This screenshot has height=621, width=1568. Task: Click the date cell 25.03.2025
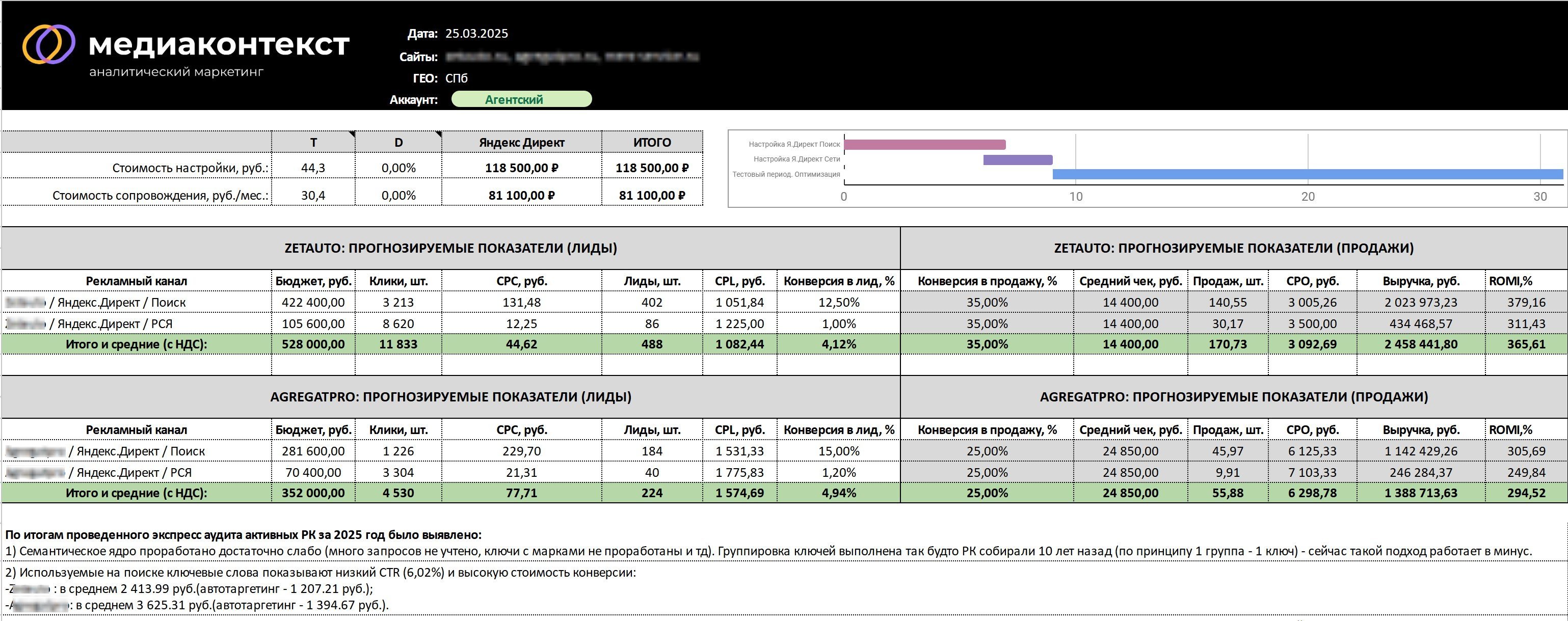tap(476, 34)
